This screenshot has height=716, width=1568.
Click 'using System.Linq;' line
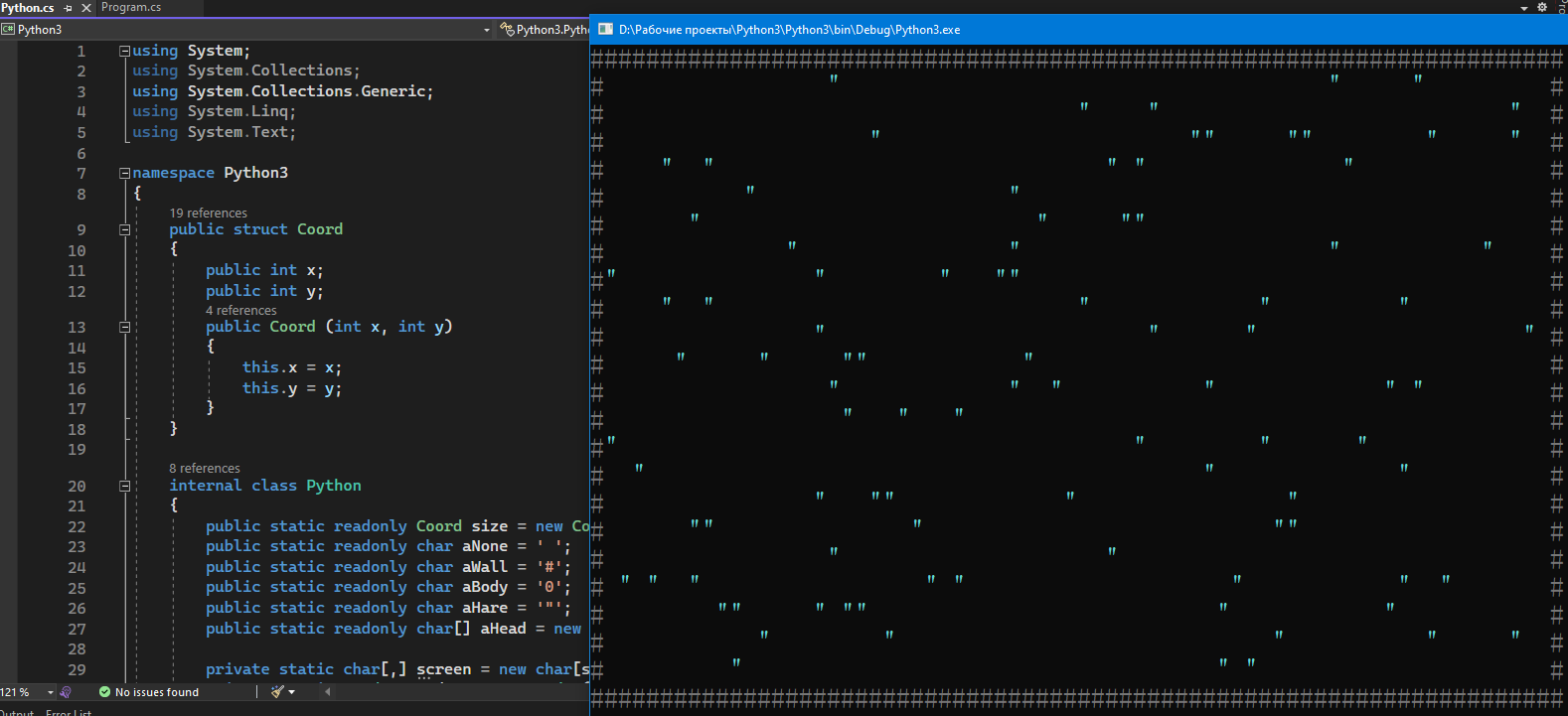point(215,111)
